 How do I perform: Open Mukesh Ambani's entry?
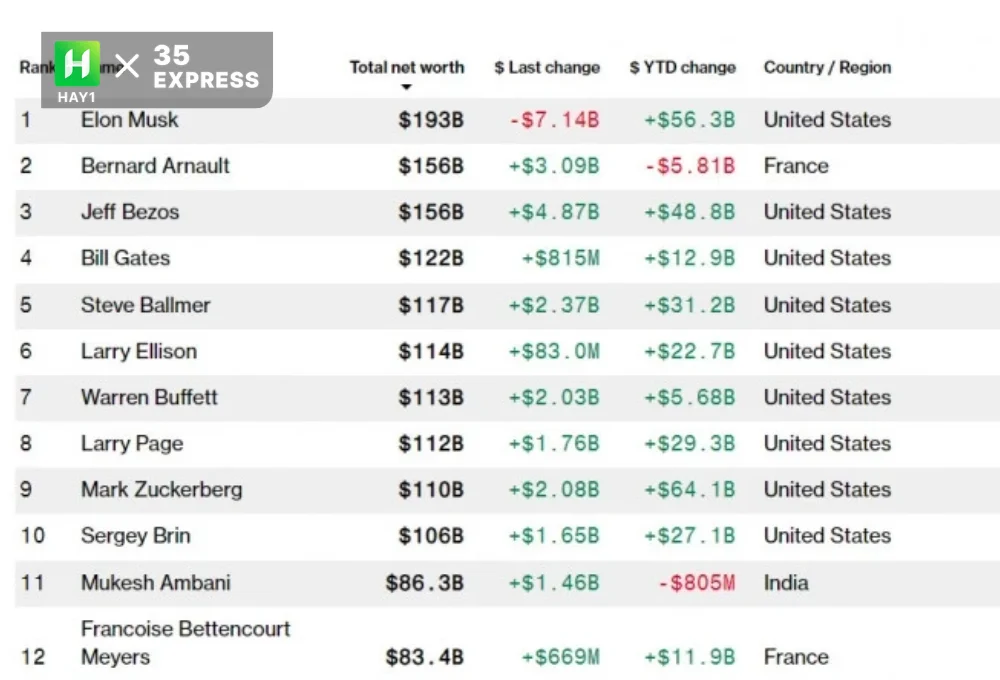tap(156, 582)
